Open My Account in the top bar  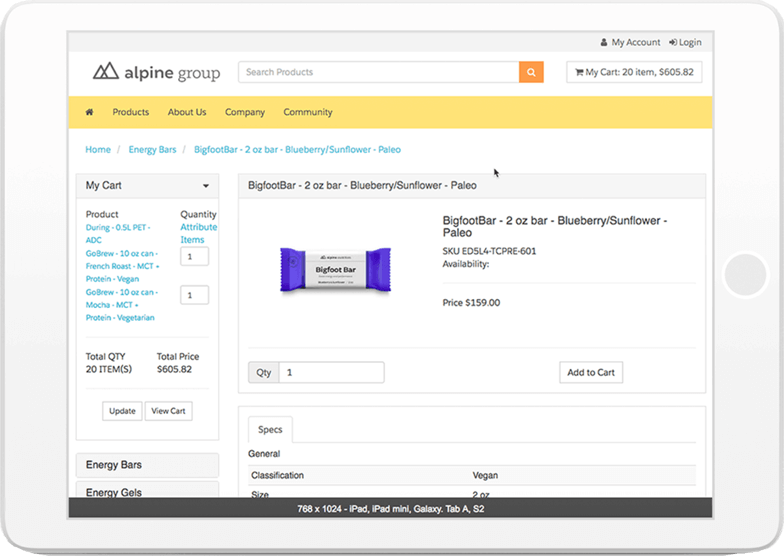[x=630, y=42]
